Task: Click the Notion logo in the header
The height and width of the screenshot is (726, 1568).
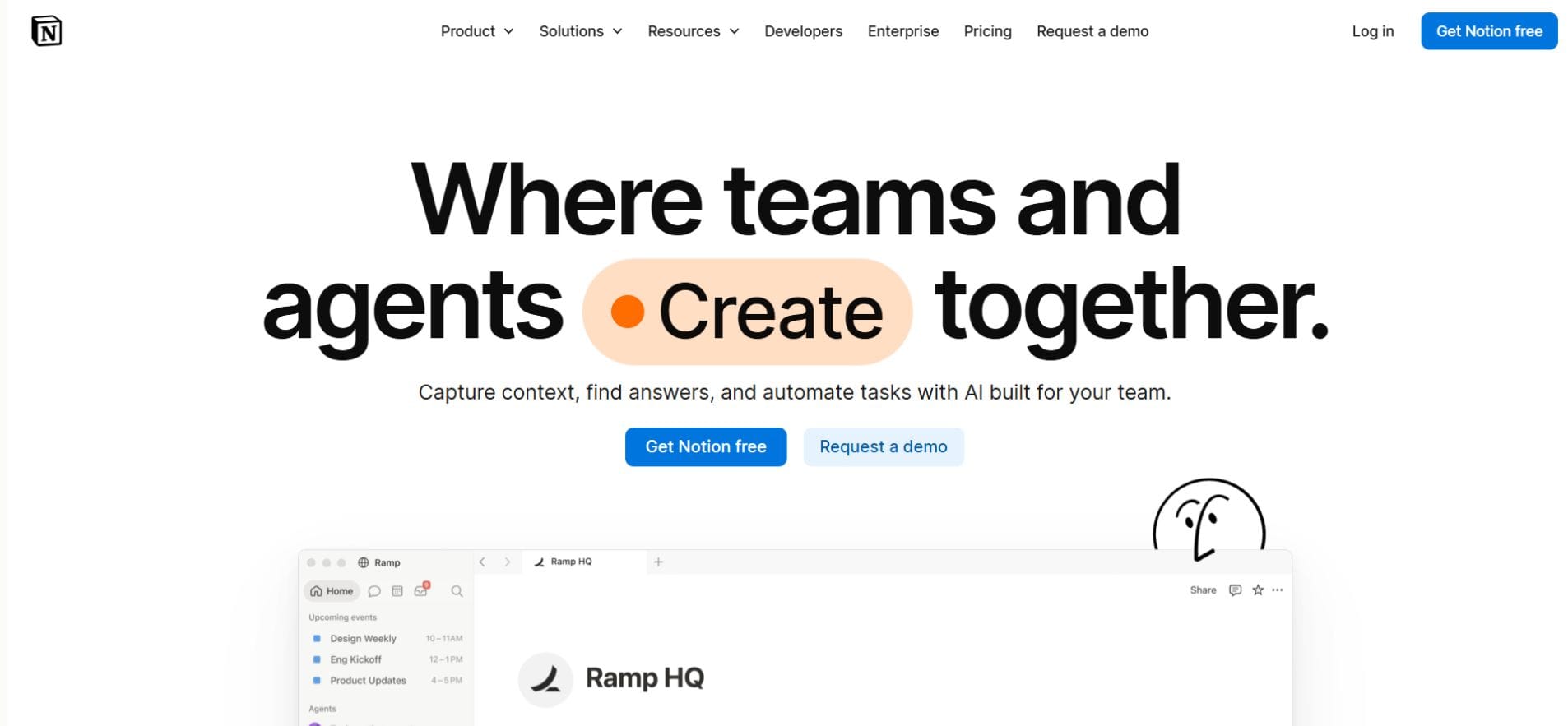Action: [x=47, y=31]
